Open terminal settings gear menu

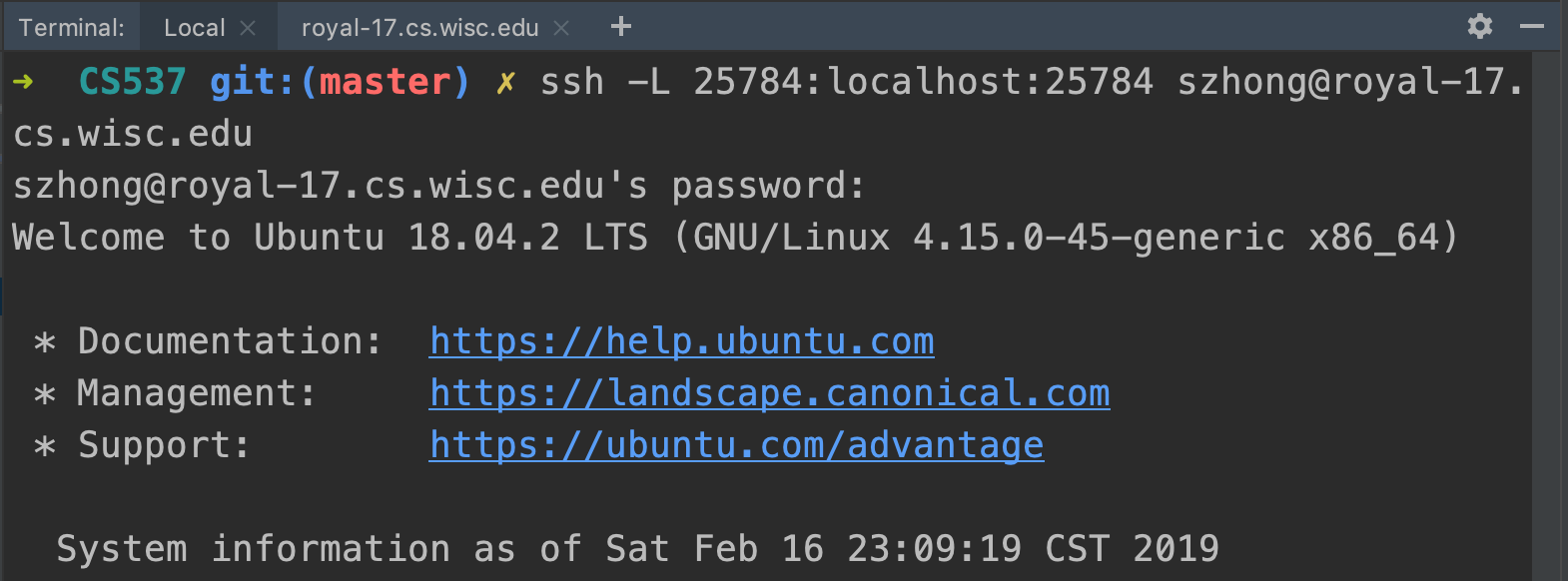pyautogui.click(x=1480, y=27)
